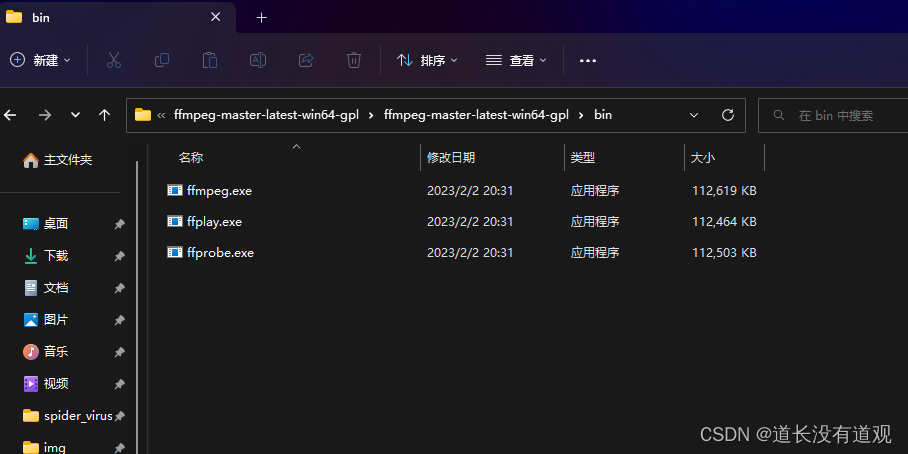Open 文档 in navigation pane
Viewport: 908px width, 454px height.
click(45, 287)
